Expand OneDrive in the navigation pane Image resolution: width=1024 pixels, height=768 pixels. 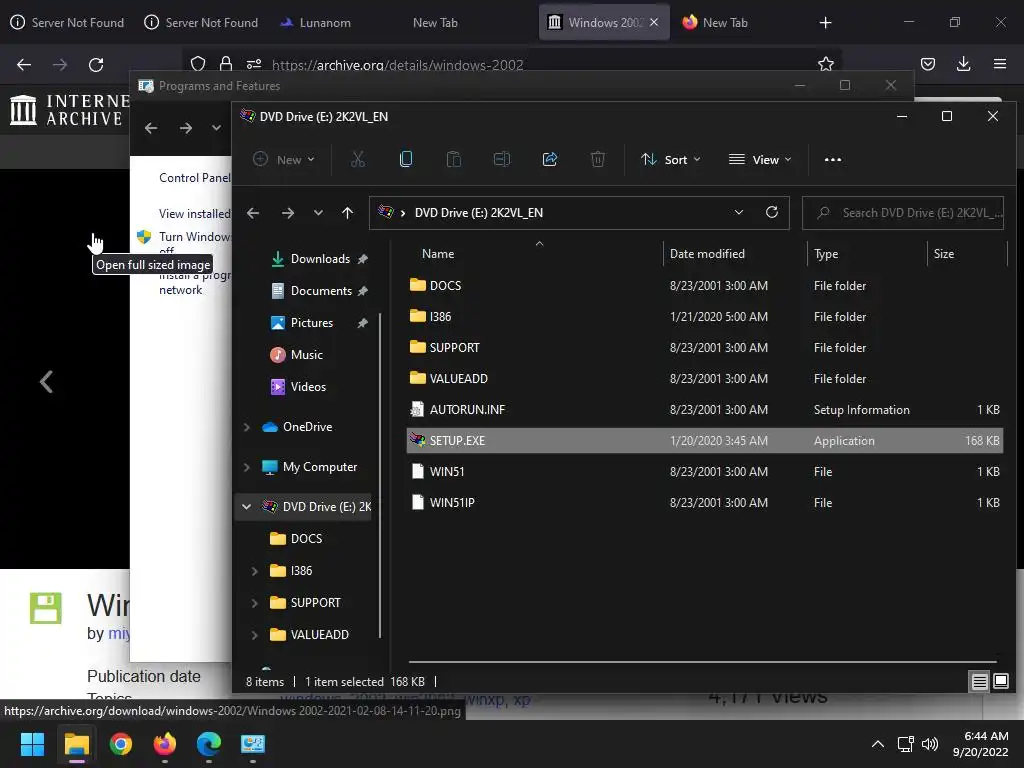pyautogui.click(x=247, y=427)
